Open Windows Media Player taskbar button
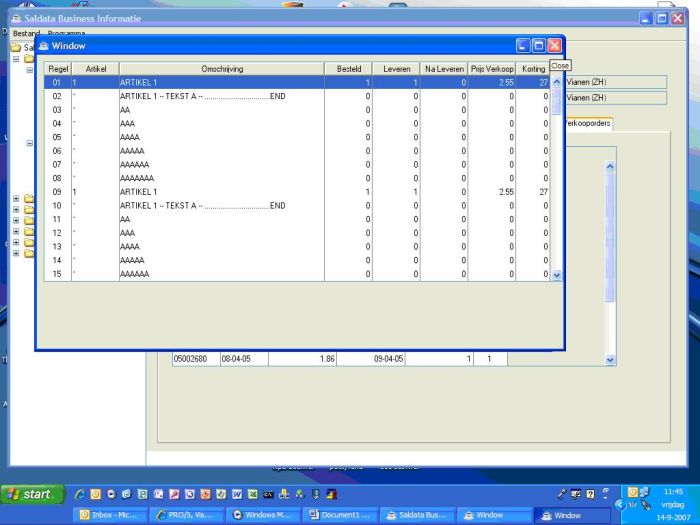 (263, 515)
